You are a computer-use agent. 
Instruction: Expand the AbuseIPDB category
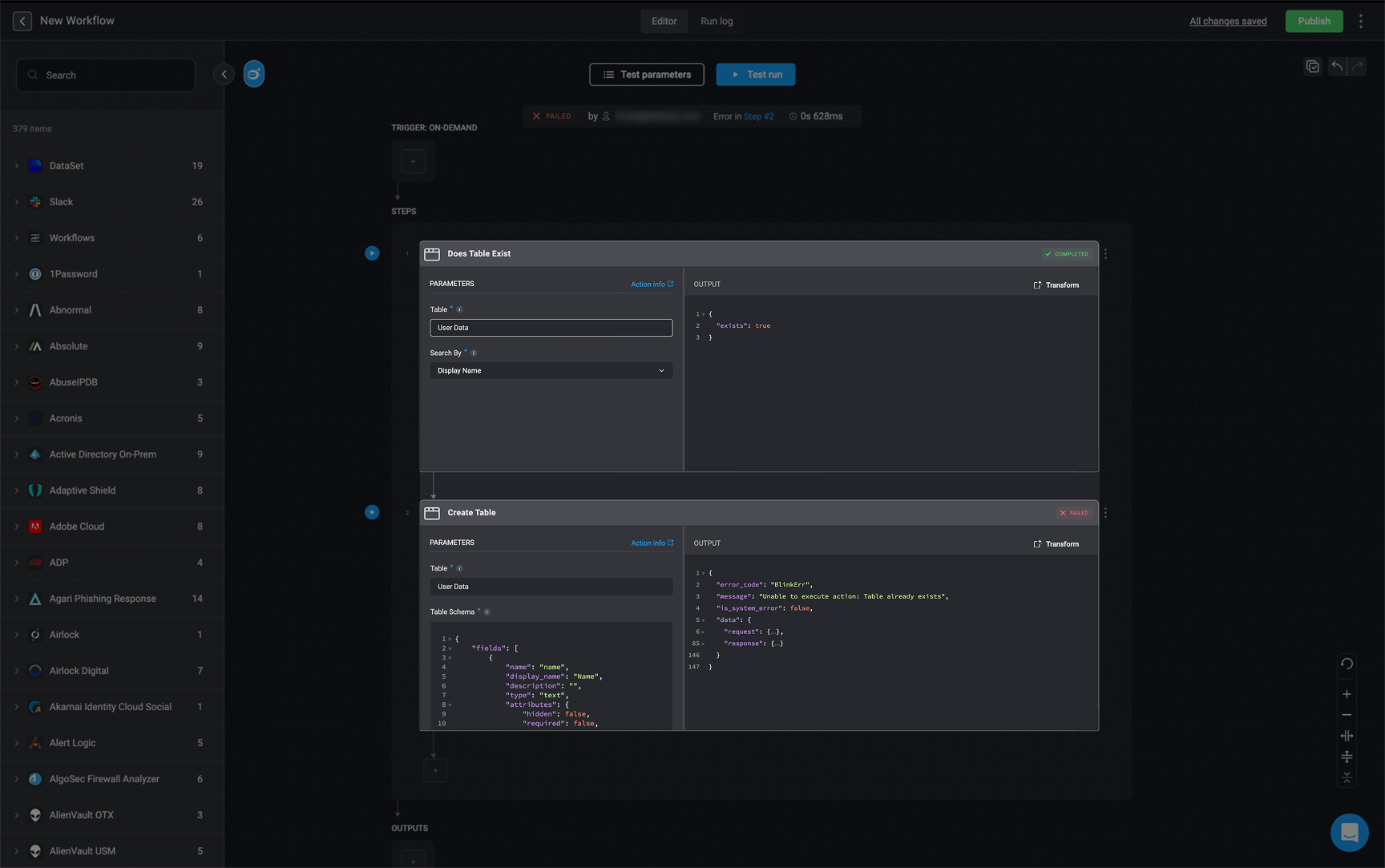[x=17, y=382]
